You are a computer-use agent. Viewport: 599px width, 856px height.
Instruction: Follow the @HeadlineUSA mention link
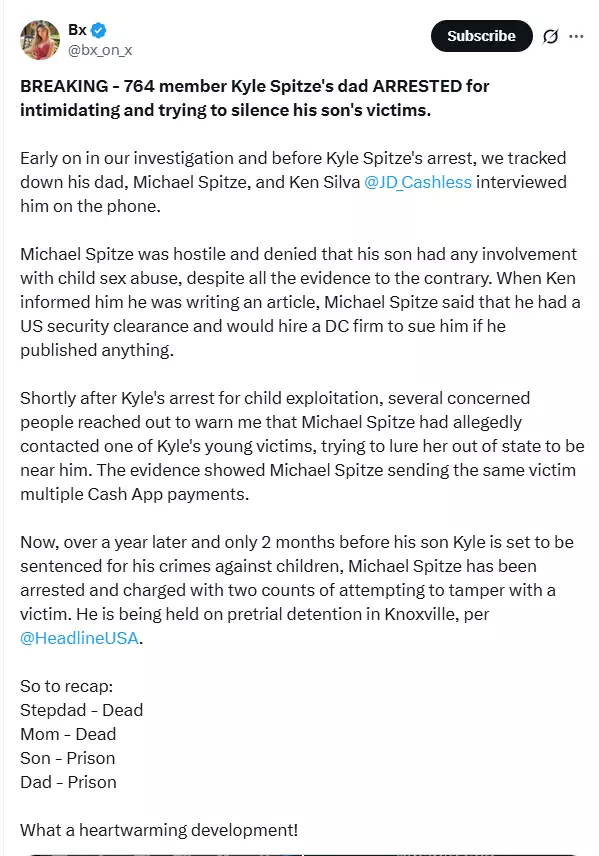pyautogui.click(x=79, y=638)
